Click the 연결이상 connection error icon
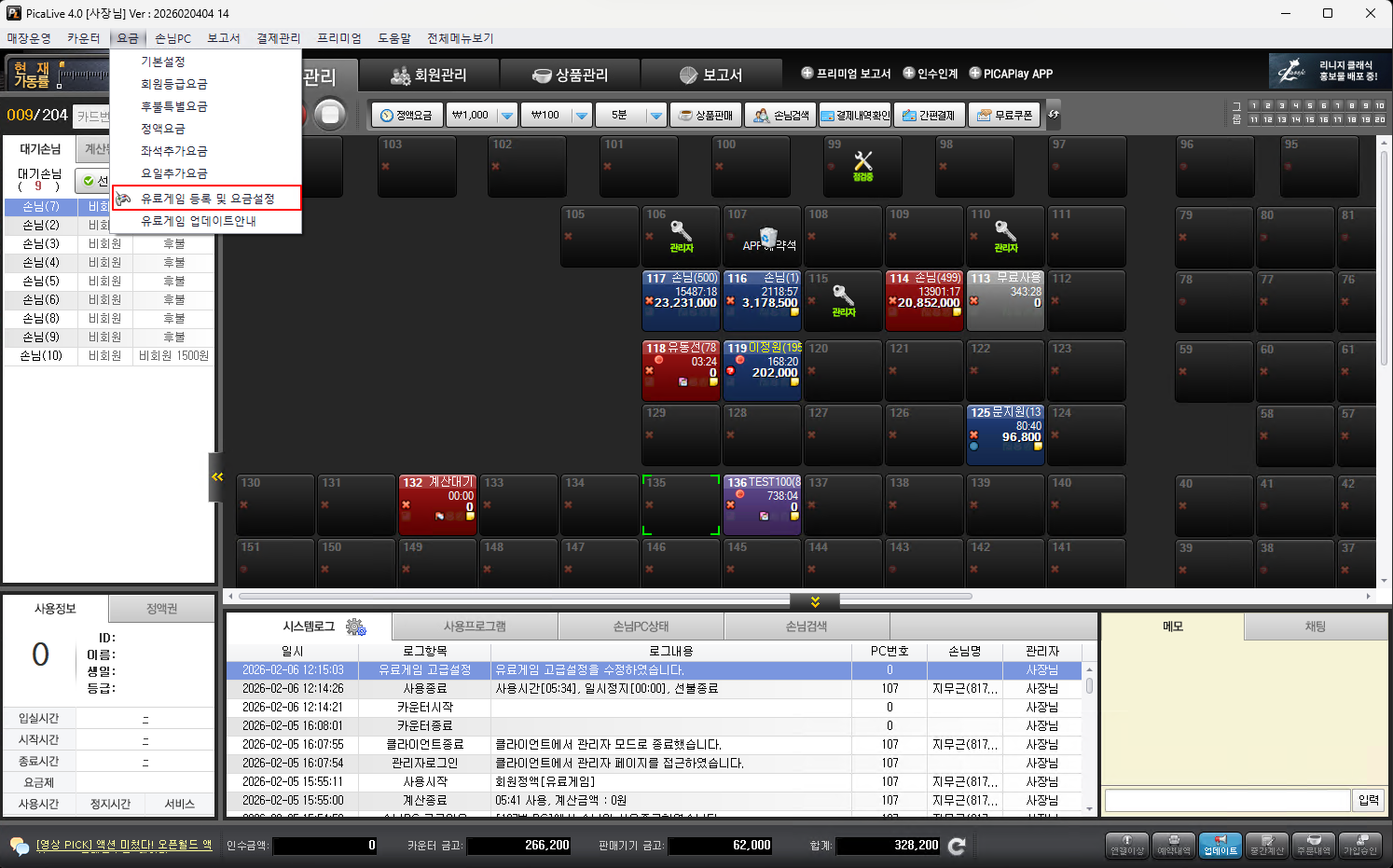The width and height of the screenshot is (1393, 868). 1126,846
